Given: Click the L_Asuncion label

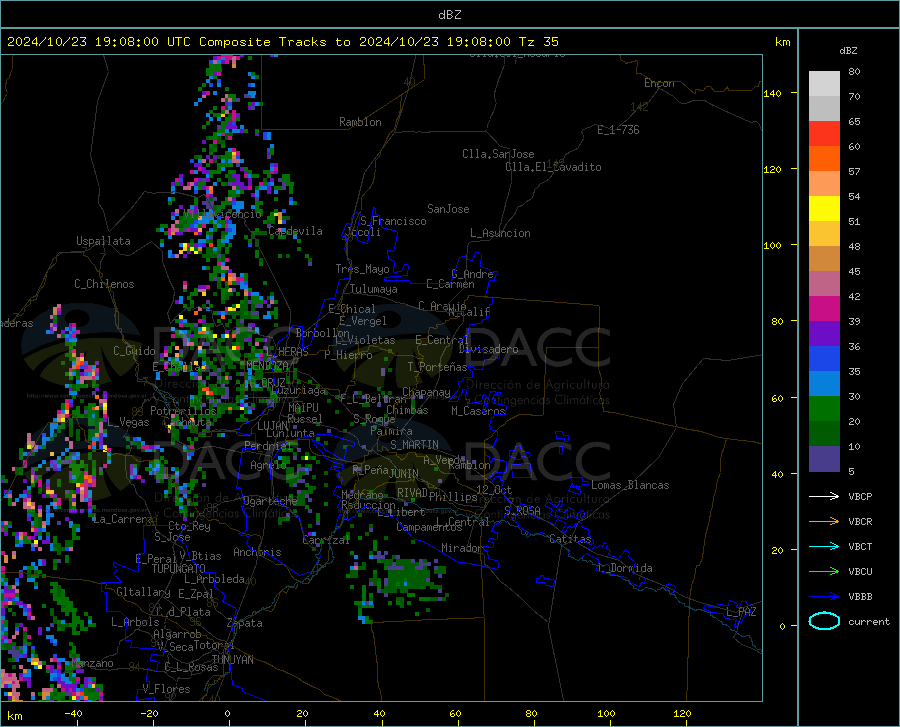Looking at the screenshot, I should (x=500, y=233).
